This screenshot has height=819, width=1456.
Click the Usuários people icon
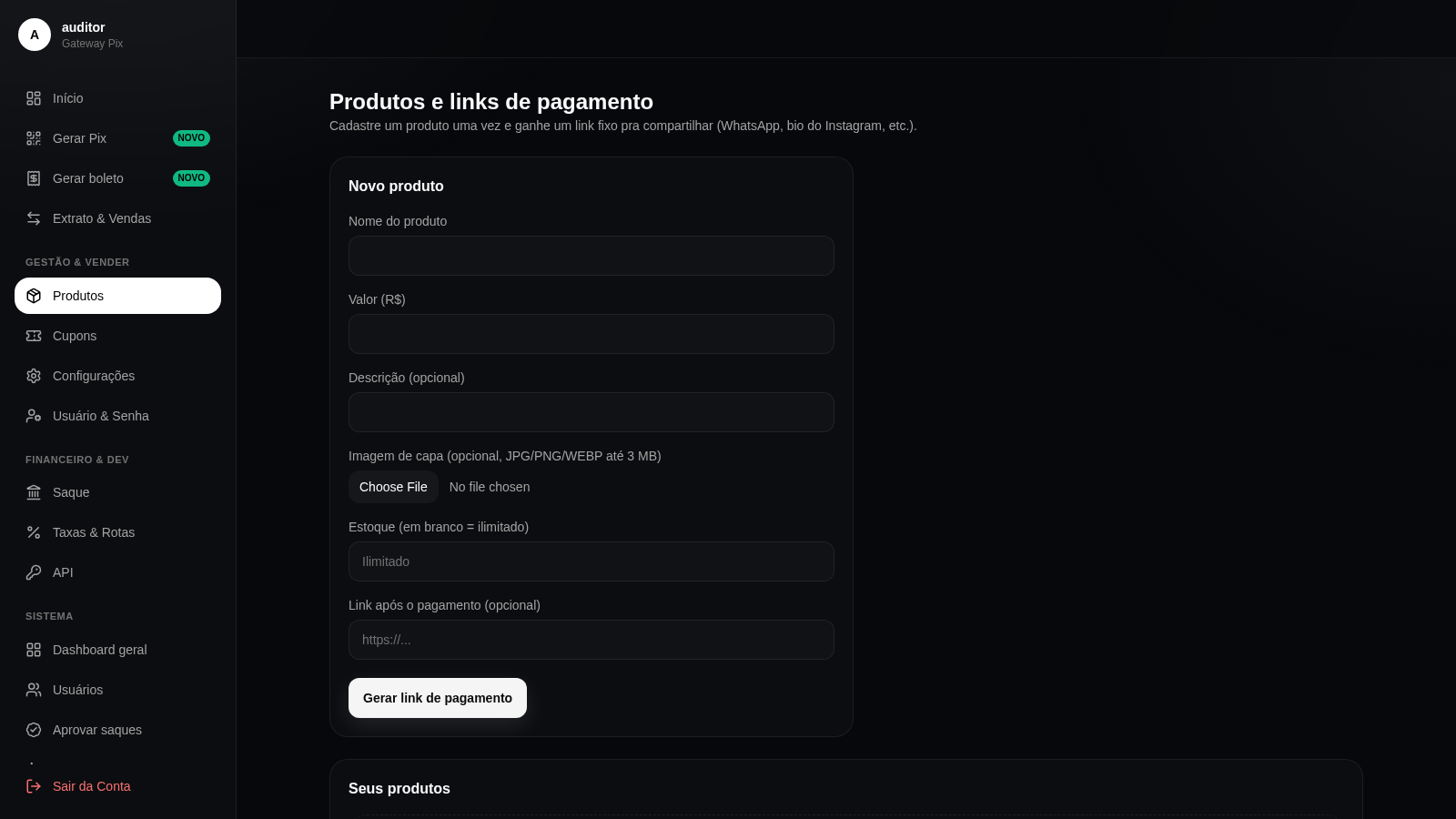tap(34, 690)
